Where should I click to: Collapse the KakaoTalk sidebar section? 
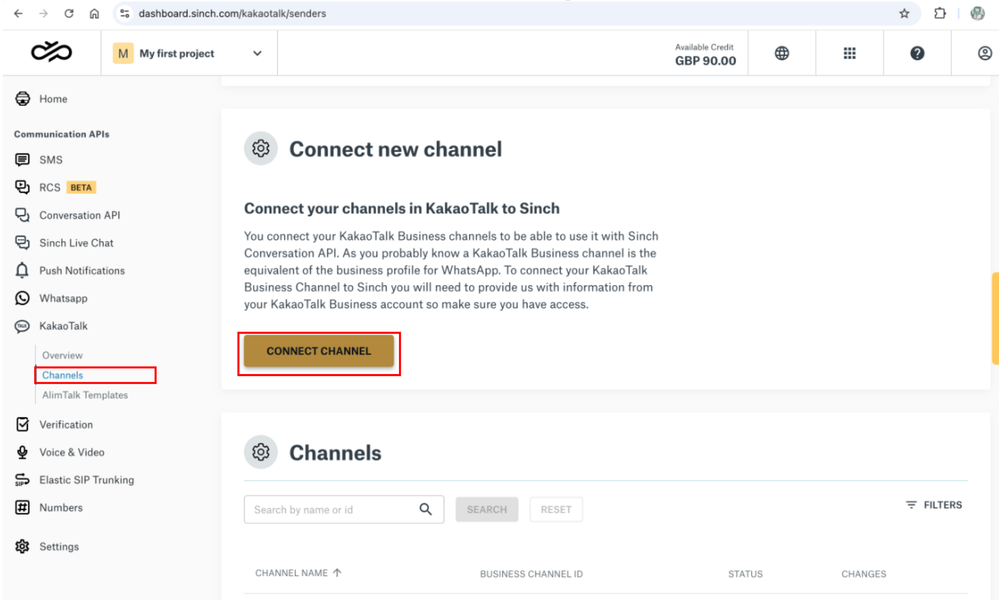[x=51, y=326]
